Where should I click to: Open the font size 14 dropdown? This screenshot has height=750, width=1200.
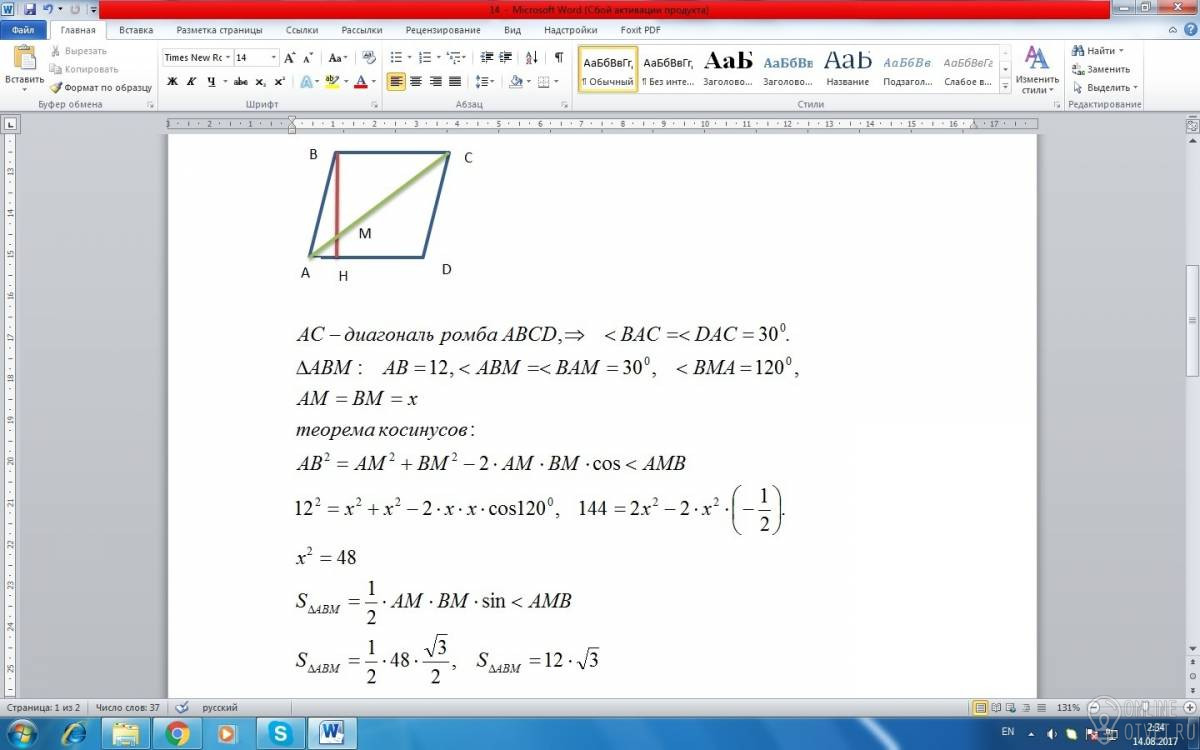click(256, 58)
